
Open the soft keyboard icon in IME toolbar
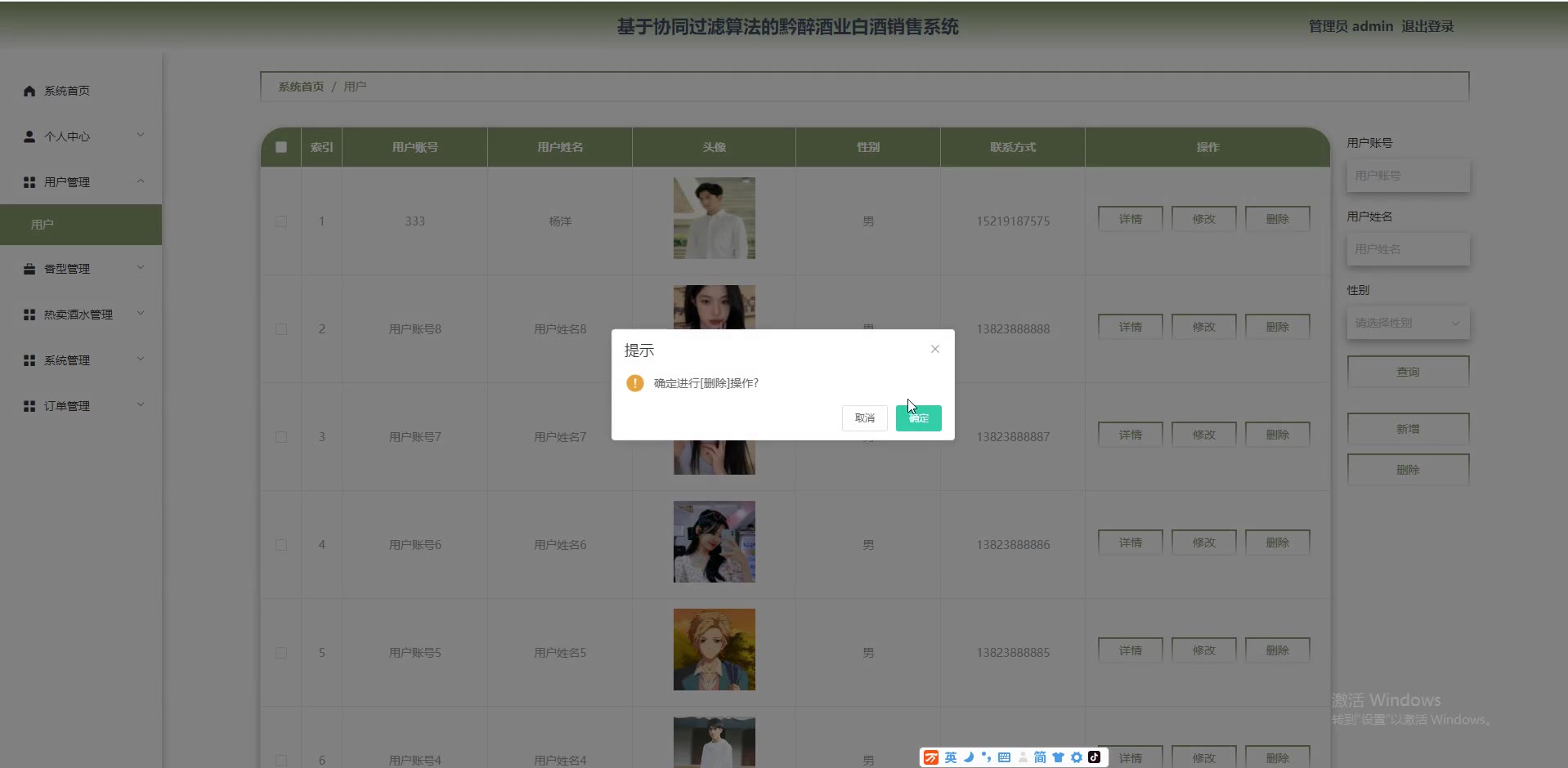[1004, 757]
